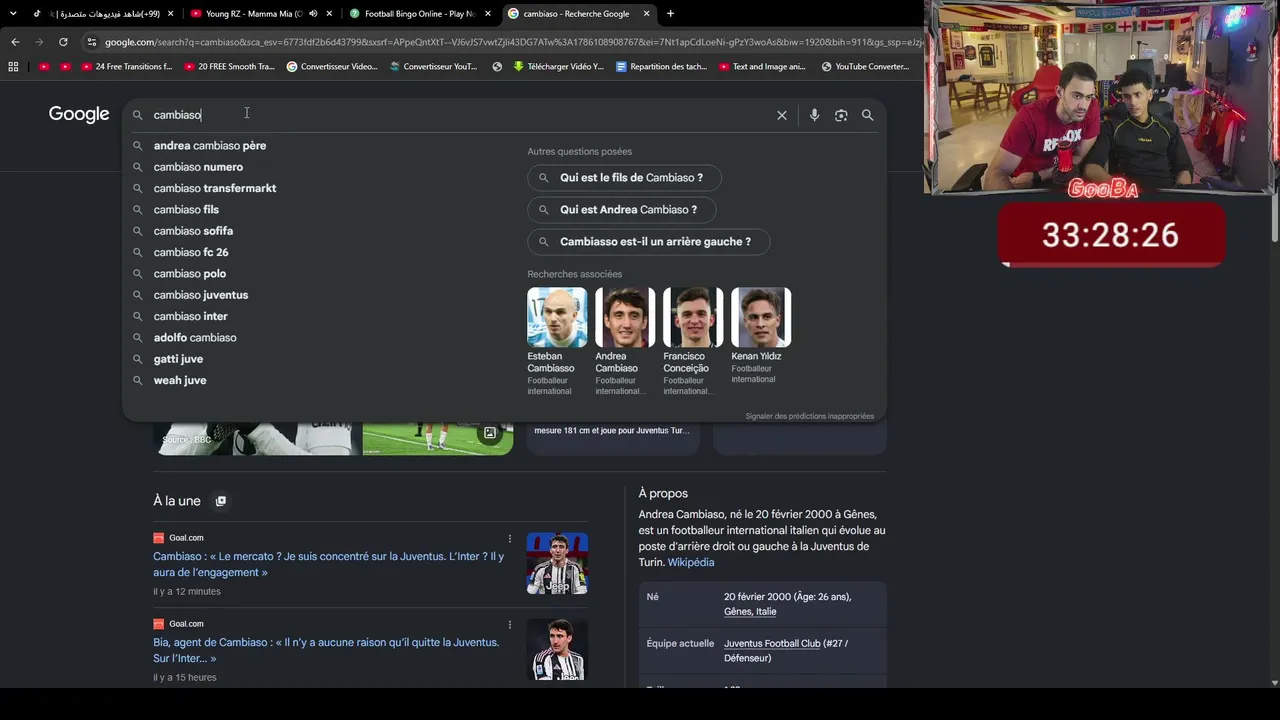The height and width of the screenshot is (720, 1280).
Task: Open the Andrea Cambiaso related search
Action: 625,342
